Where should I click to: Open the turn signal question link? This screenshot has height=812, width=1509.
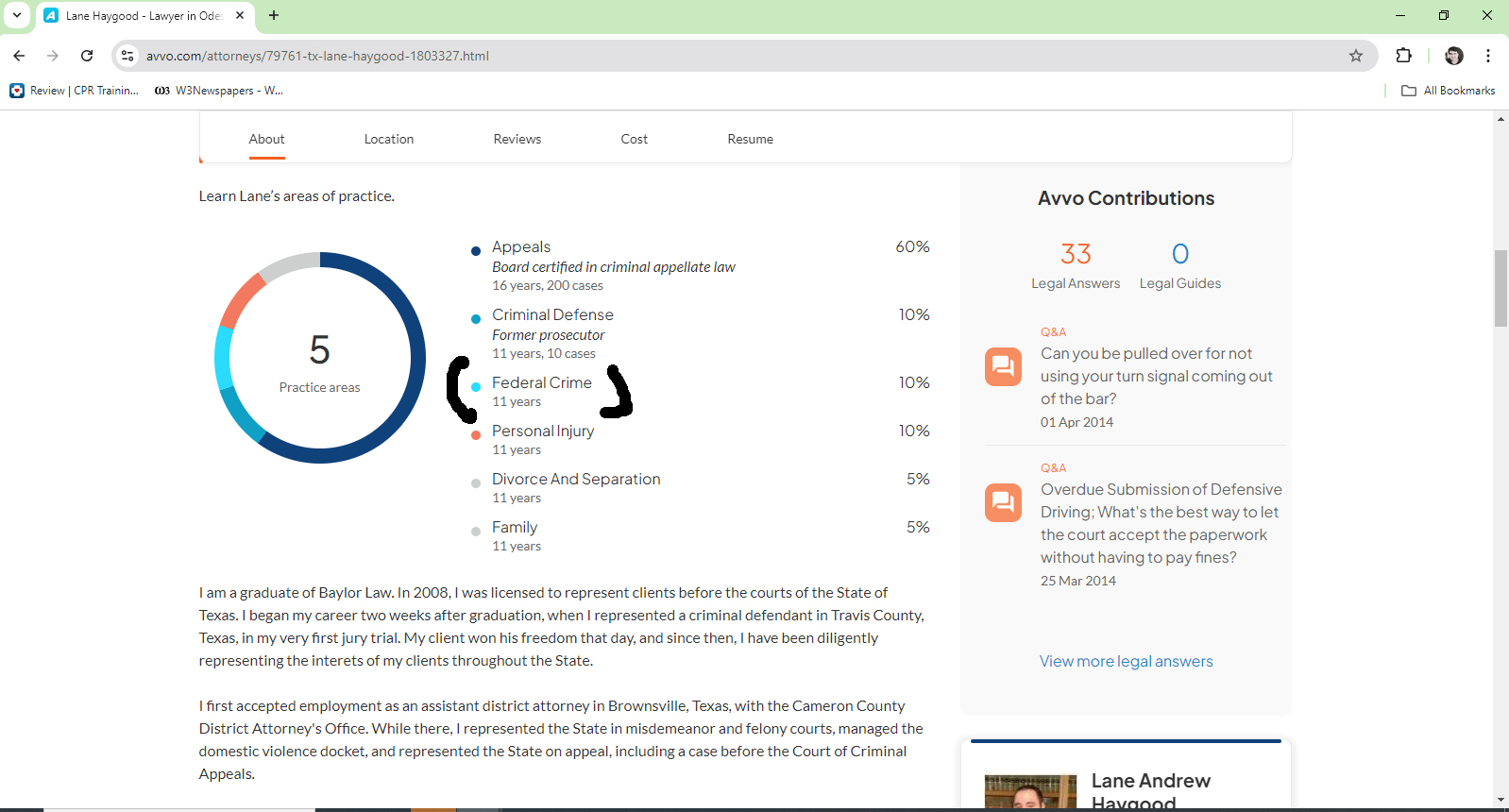tap(1156, 376)
